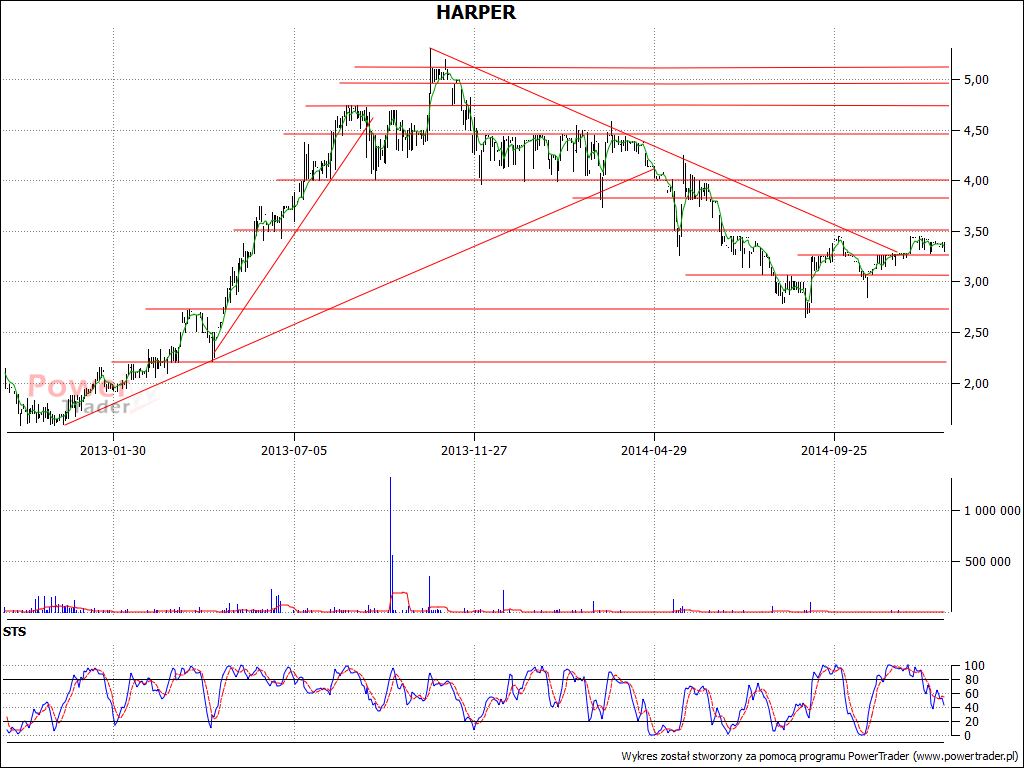Select the "2,50" price axis label
Viewport: 1024px width, 768px height.
(x=976, y=333)
